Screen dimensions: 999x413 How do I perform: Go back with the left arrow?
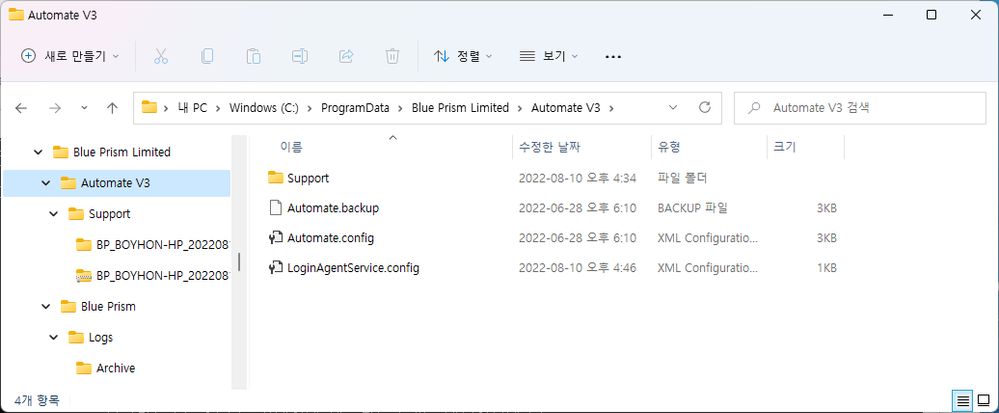click(x=21, y=108)
